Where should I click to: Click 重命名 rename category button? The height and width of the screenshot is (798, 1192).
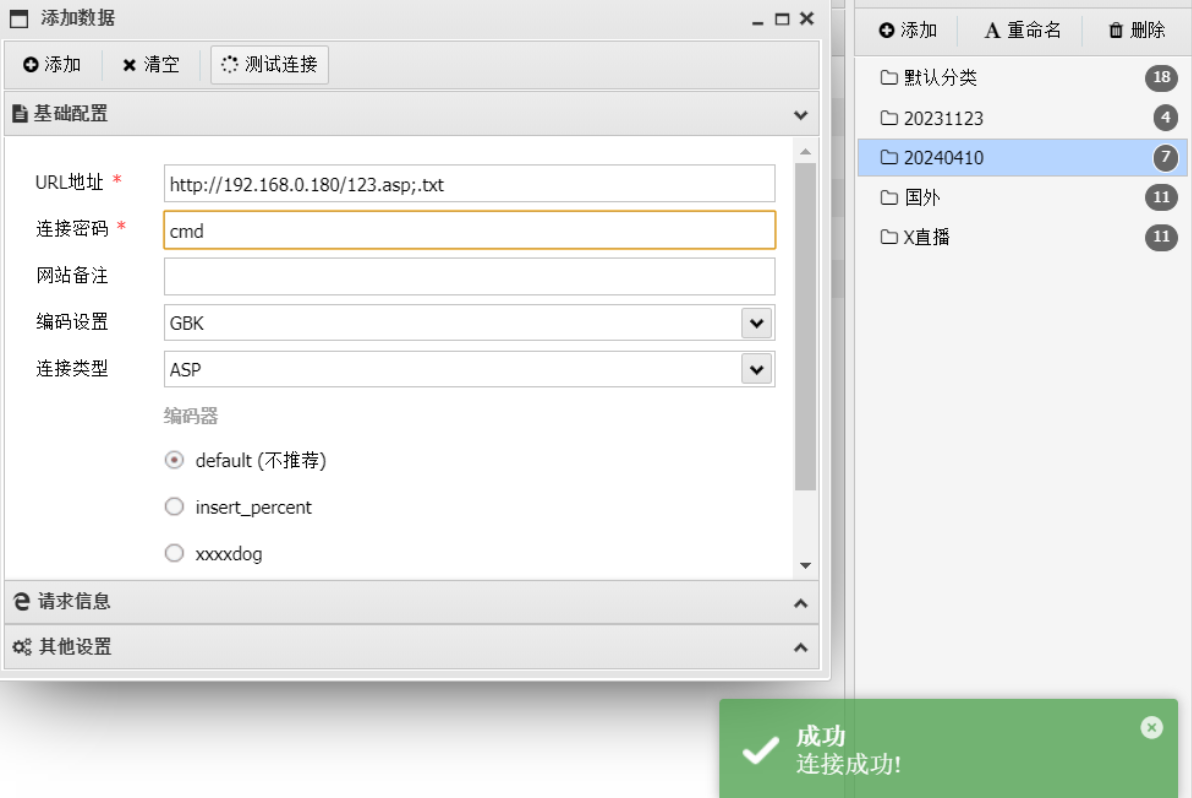pyautogui.click(x=1022, y=30)
